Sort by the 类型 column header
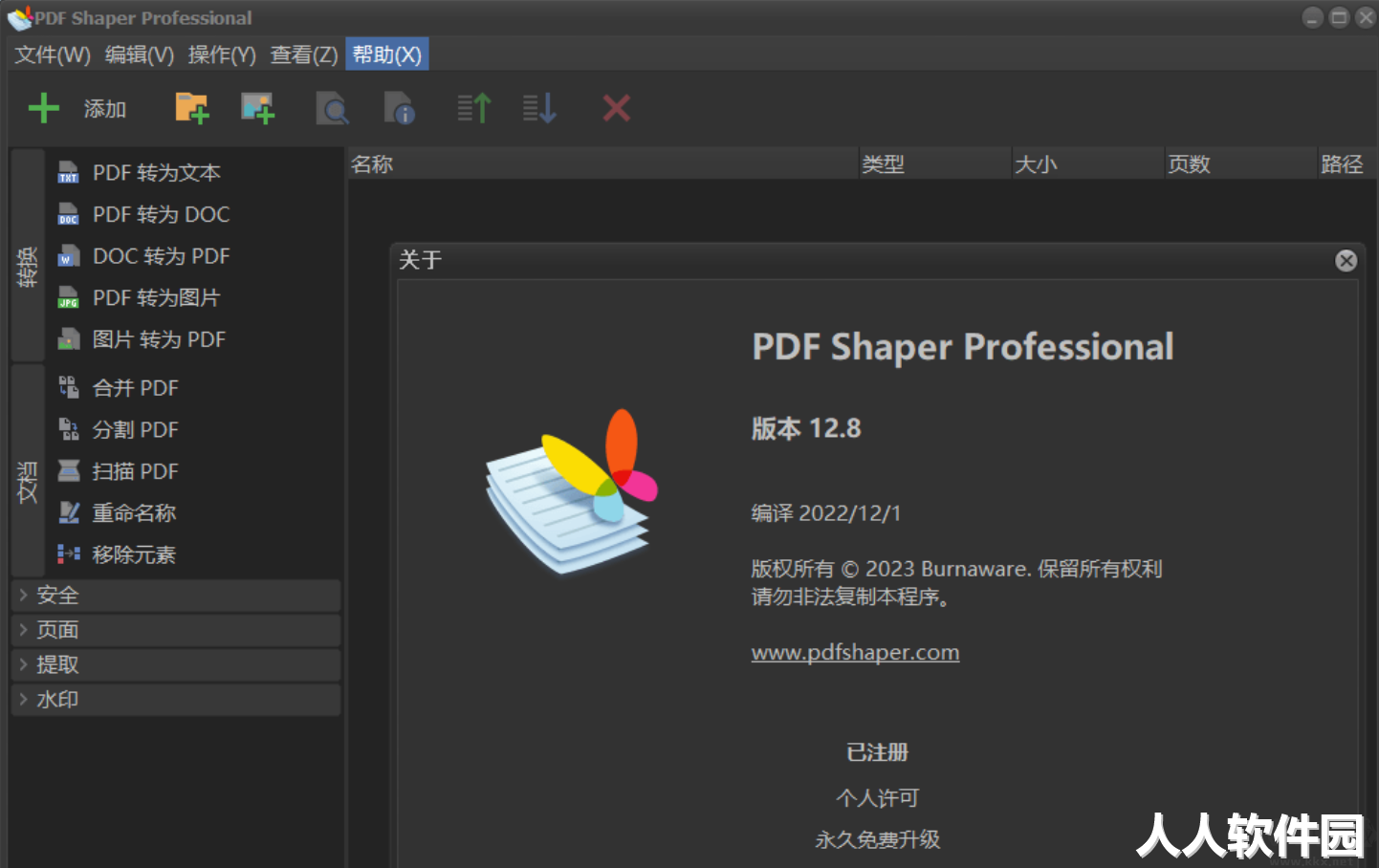This screenshot has width=1379, height=868. (x=935, y=164)
